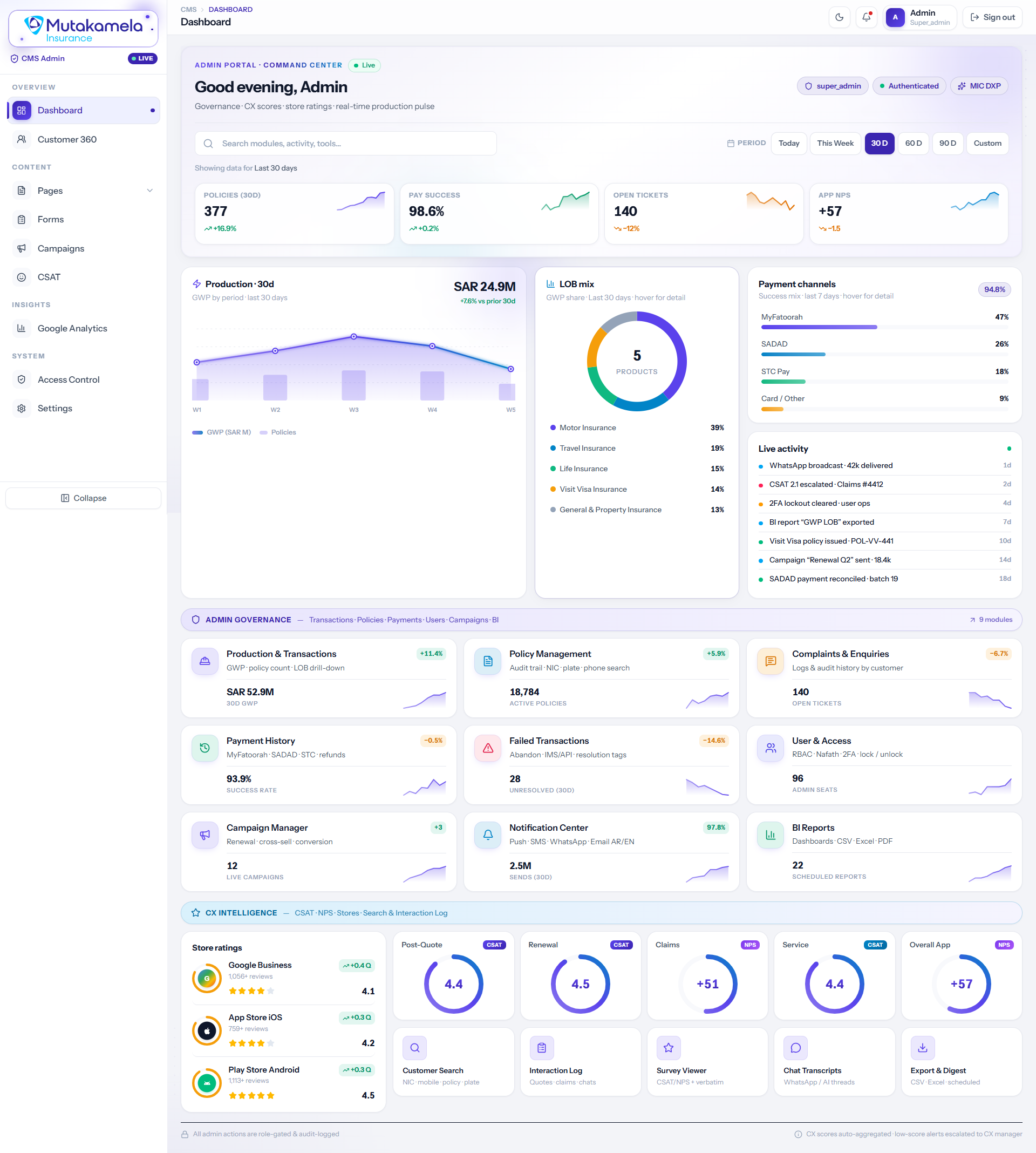Select the 60 D period

(x=913, y=144)
